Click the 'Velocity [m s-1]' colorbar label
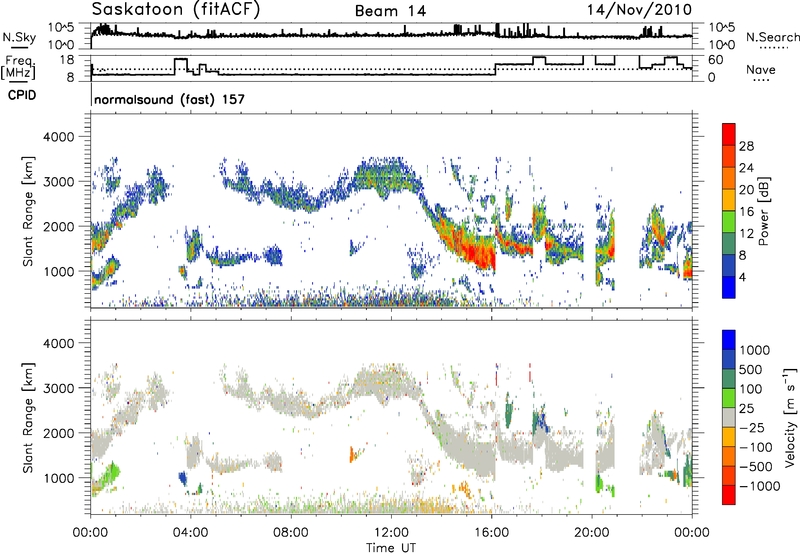The image size is (800, 554). pyautogui.click(x=790, y=417)
